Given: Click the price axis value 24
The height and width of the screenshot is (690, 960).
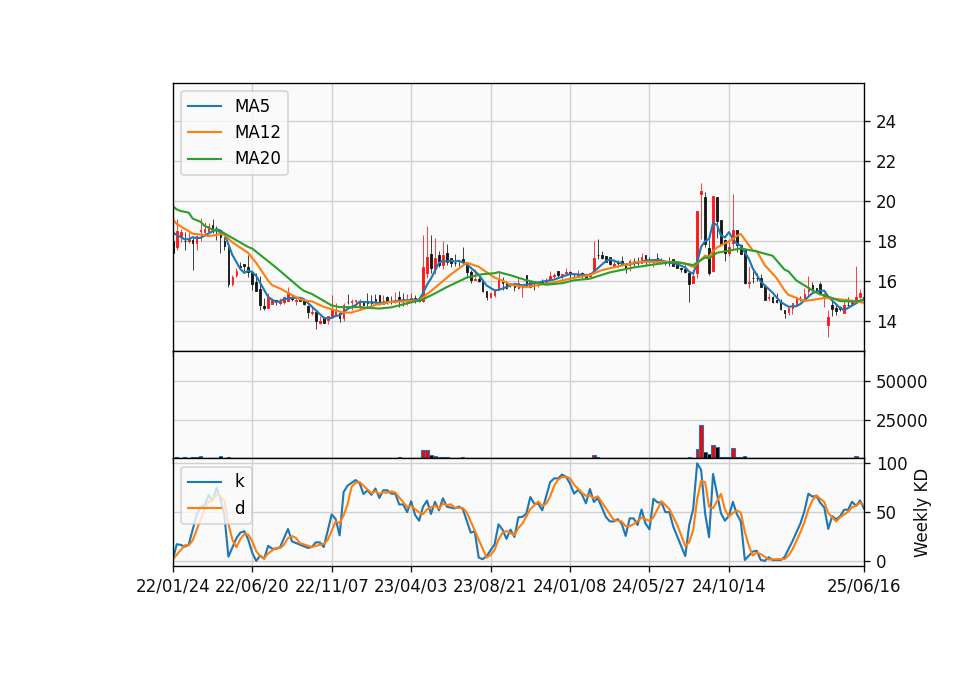Looking at the screenshot, I should (886, 122).
